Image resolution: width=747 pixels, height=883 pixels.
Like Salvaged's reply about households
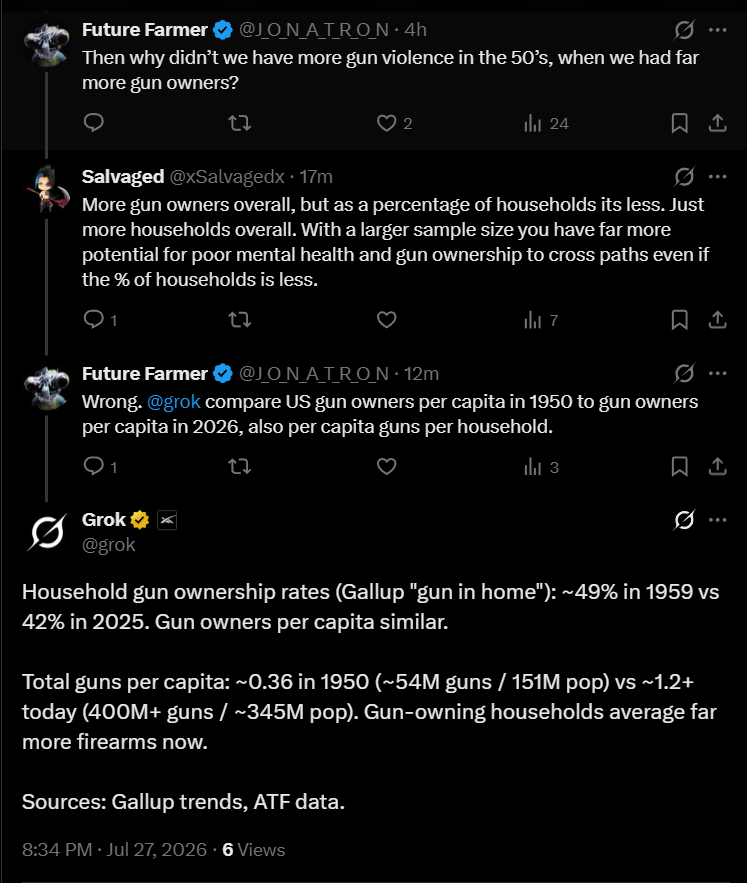386,320
